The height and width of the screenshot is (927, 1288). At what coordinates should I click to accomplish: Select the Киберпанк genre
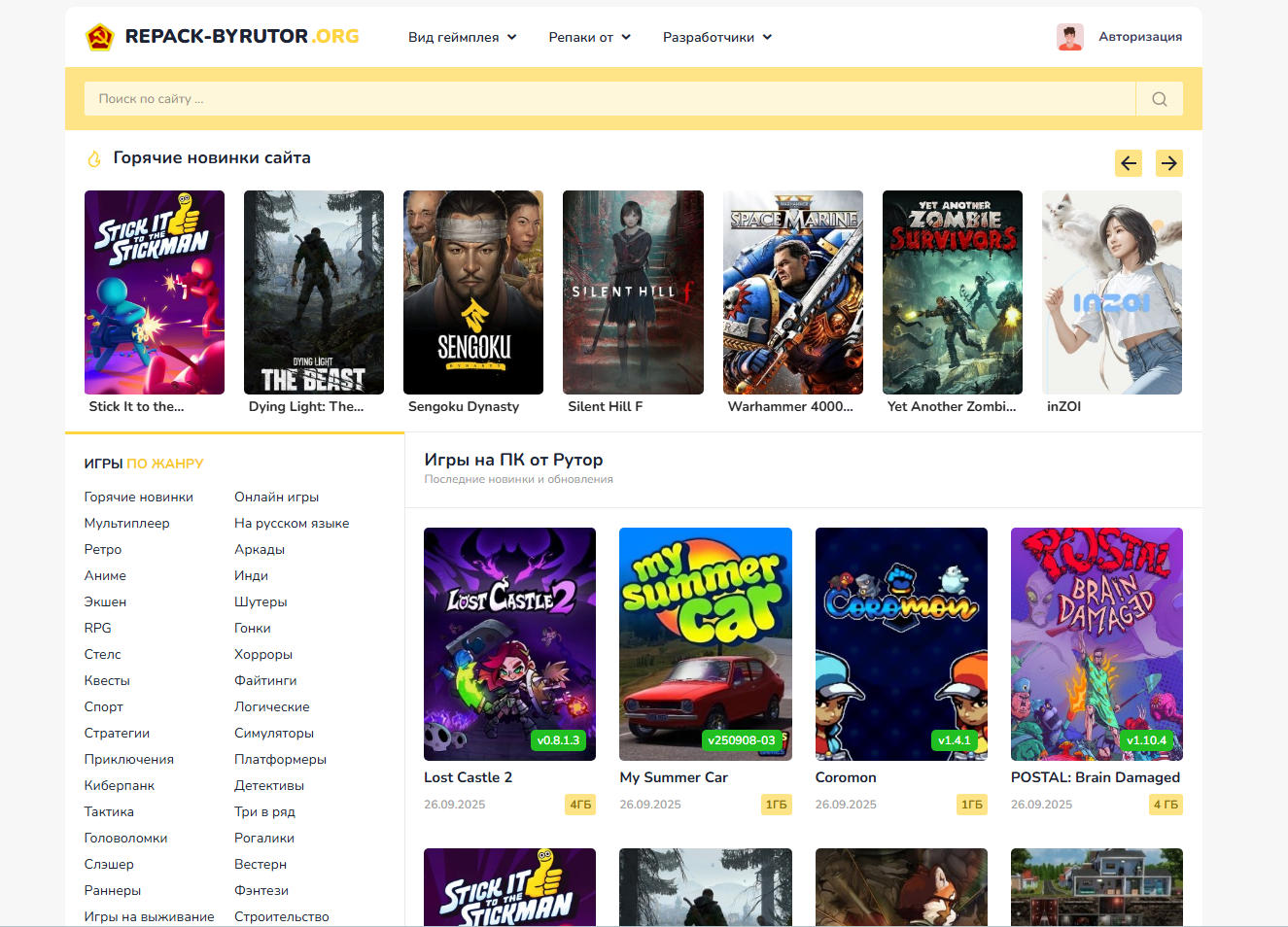120,785
